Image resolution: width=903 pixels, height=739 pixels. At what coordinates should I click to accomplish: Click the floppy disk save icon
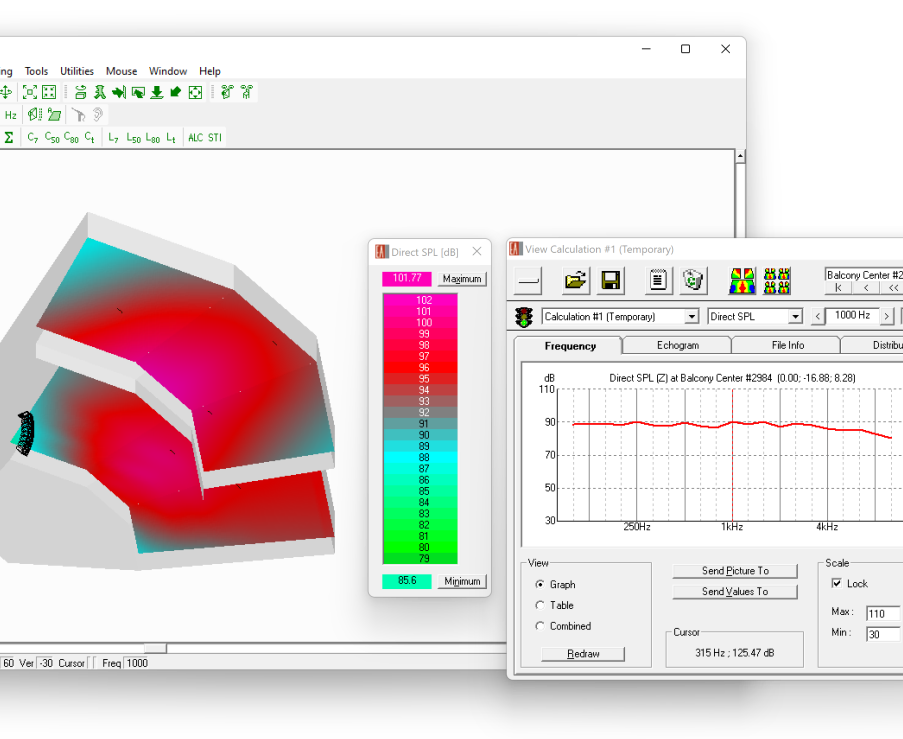pos(610,281)
